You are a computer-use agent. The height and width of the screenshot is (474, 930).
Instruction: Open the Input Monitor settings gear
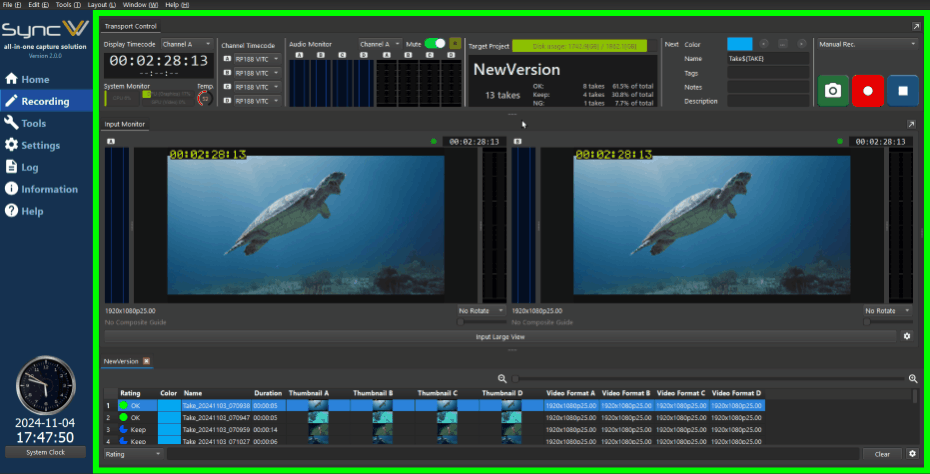click(x=907, y=336)
